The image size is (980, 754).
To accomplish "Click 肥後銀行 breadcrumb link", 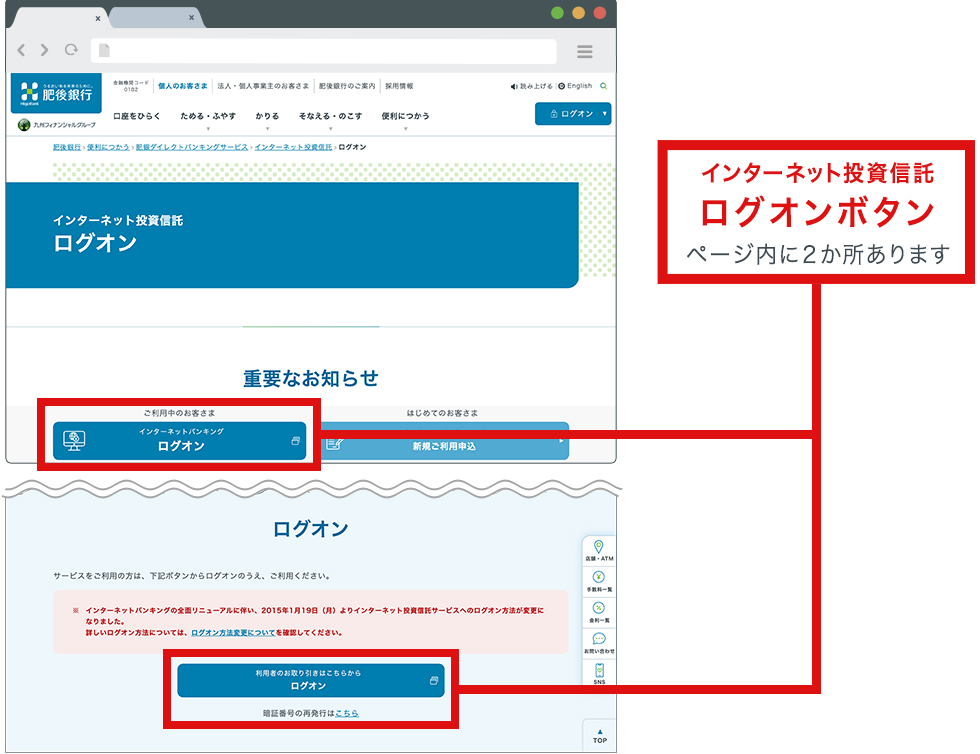I will [x=67, y=148].
